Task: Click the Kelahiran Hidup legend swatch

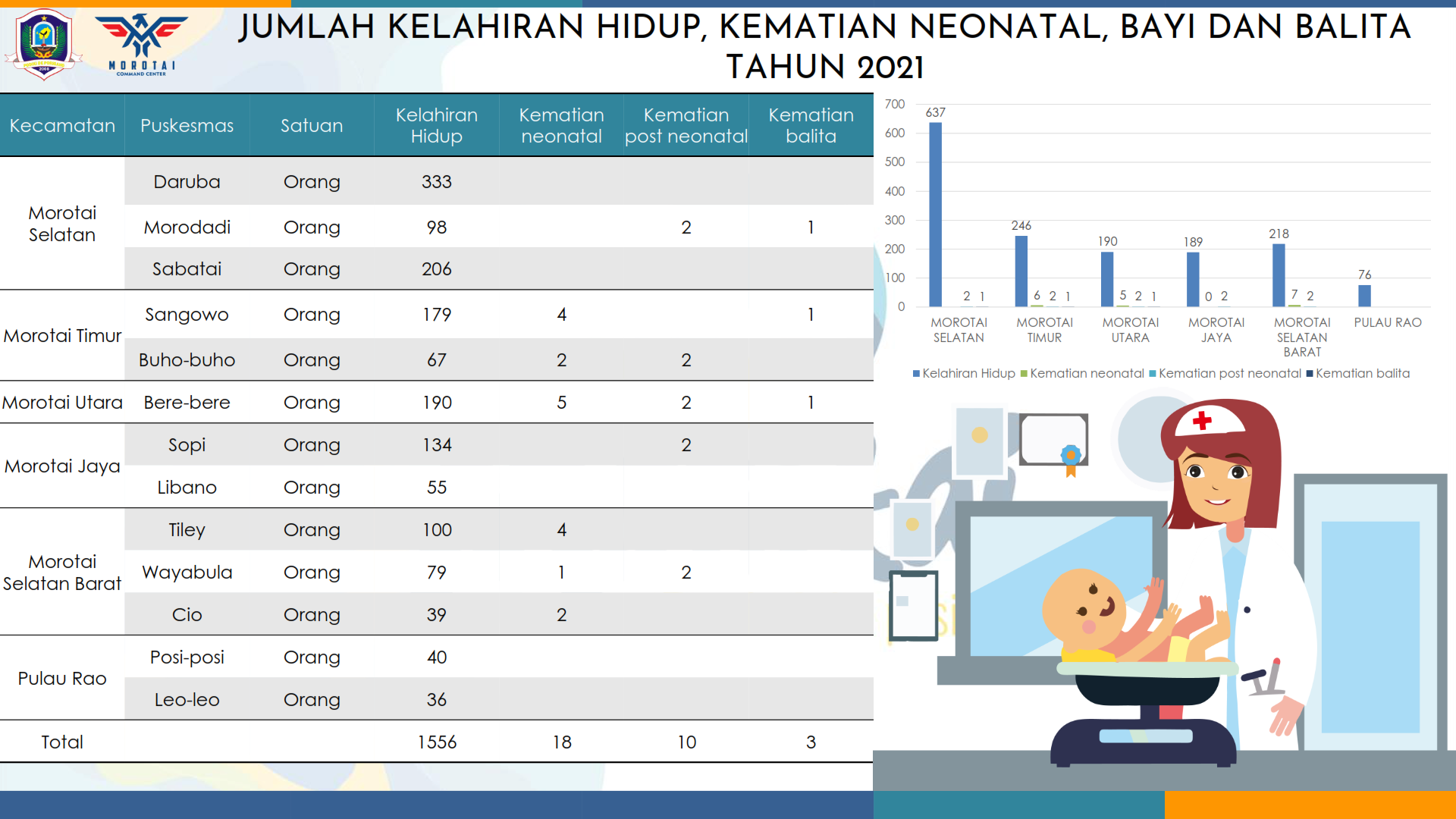Action: pyautogui.click(x=916, y=373)
